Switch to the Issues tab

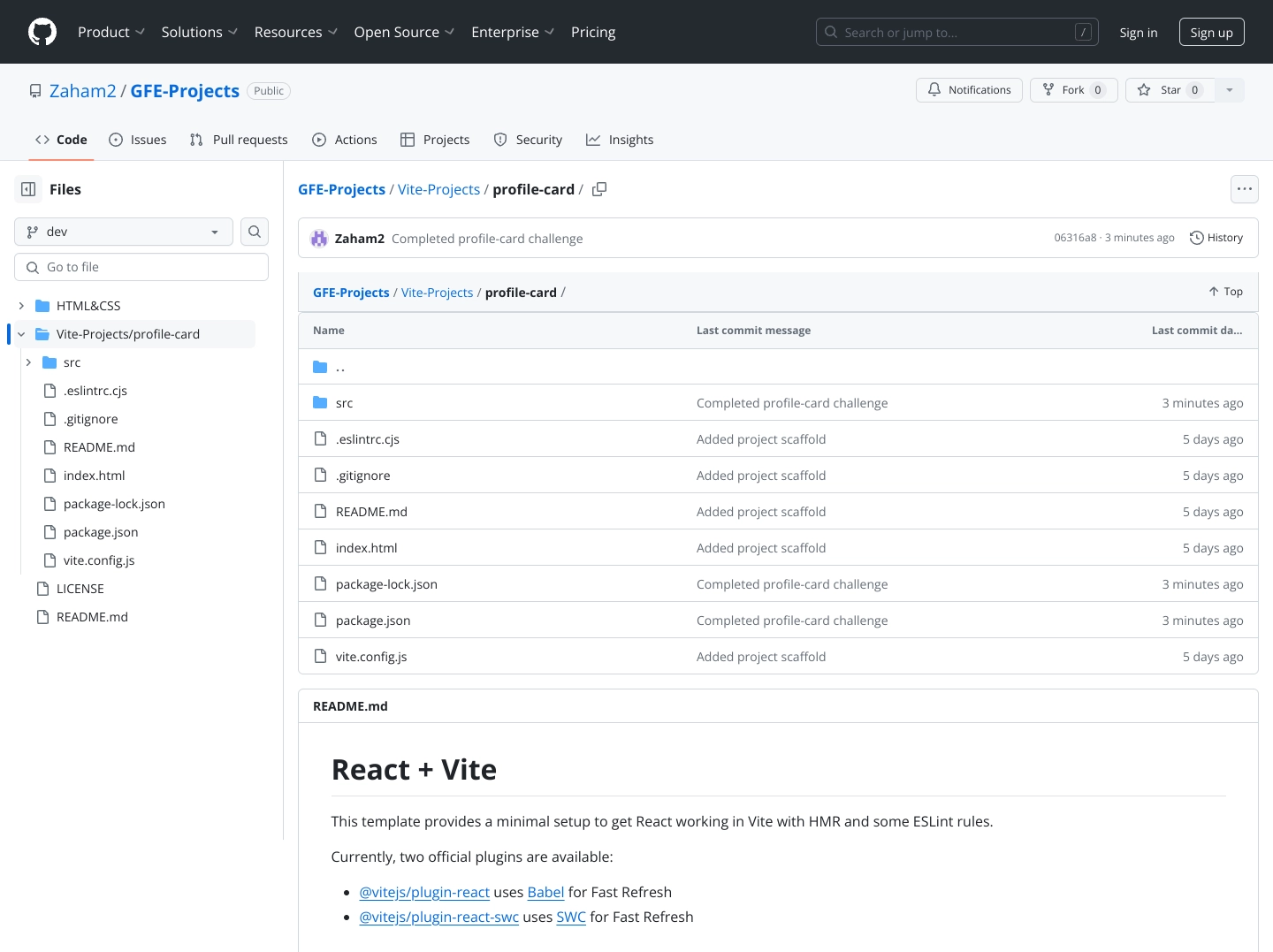coord(138,140)
